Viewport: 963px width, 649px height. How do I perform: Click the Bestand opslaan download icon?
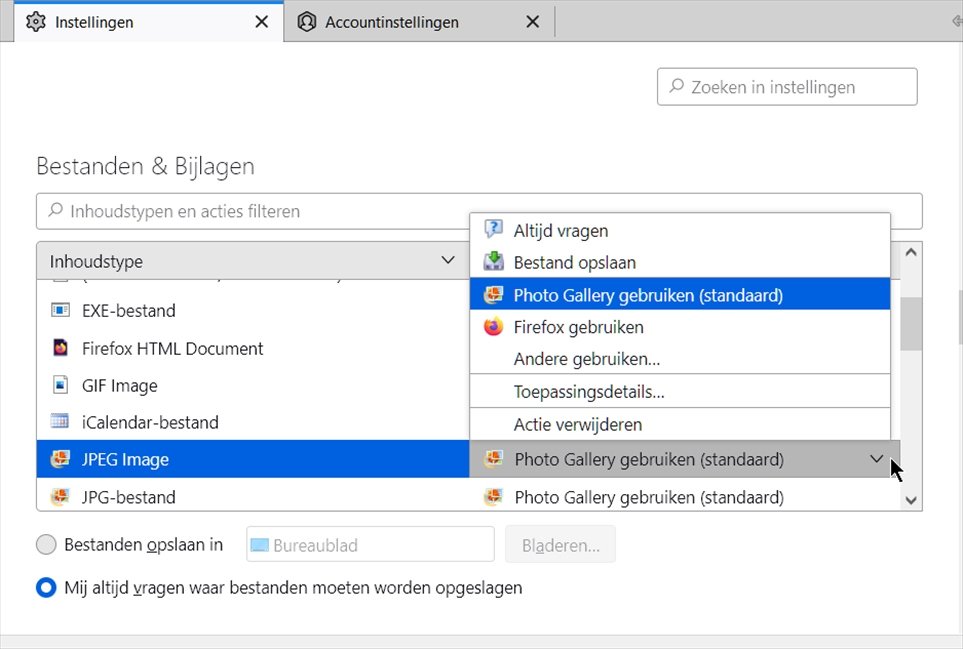(x=493, y=262)
